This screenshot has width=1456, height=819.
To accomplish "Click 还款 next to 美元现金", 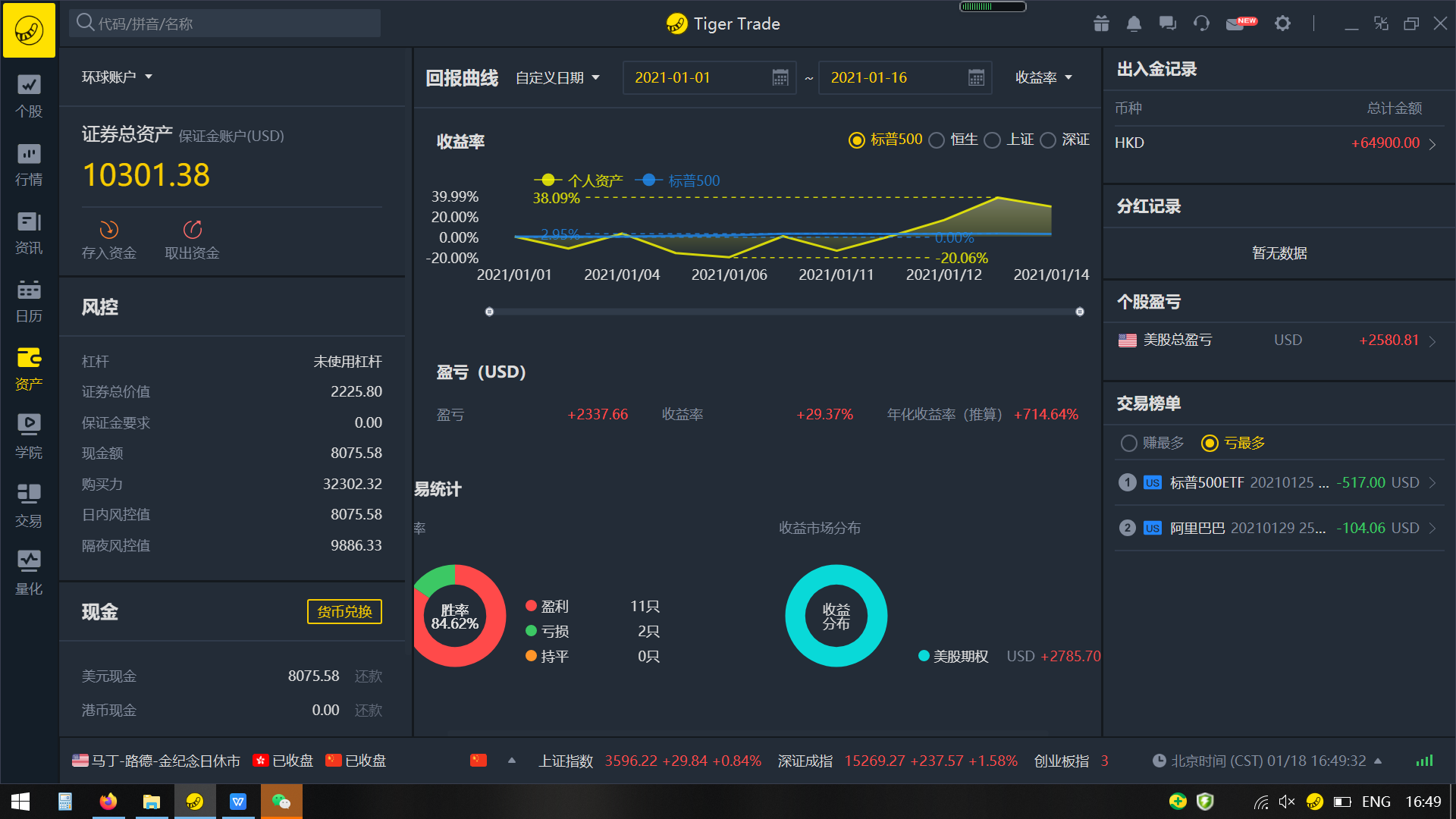I will click(x=369, y=676).
